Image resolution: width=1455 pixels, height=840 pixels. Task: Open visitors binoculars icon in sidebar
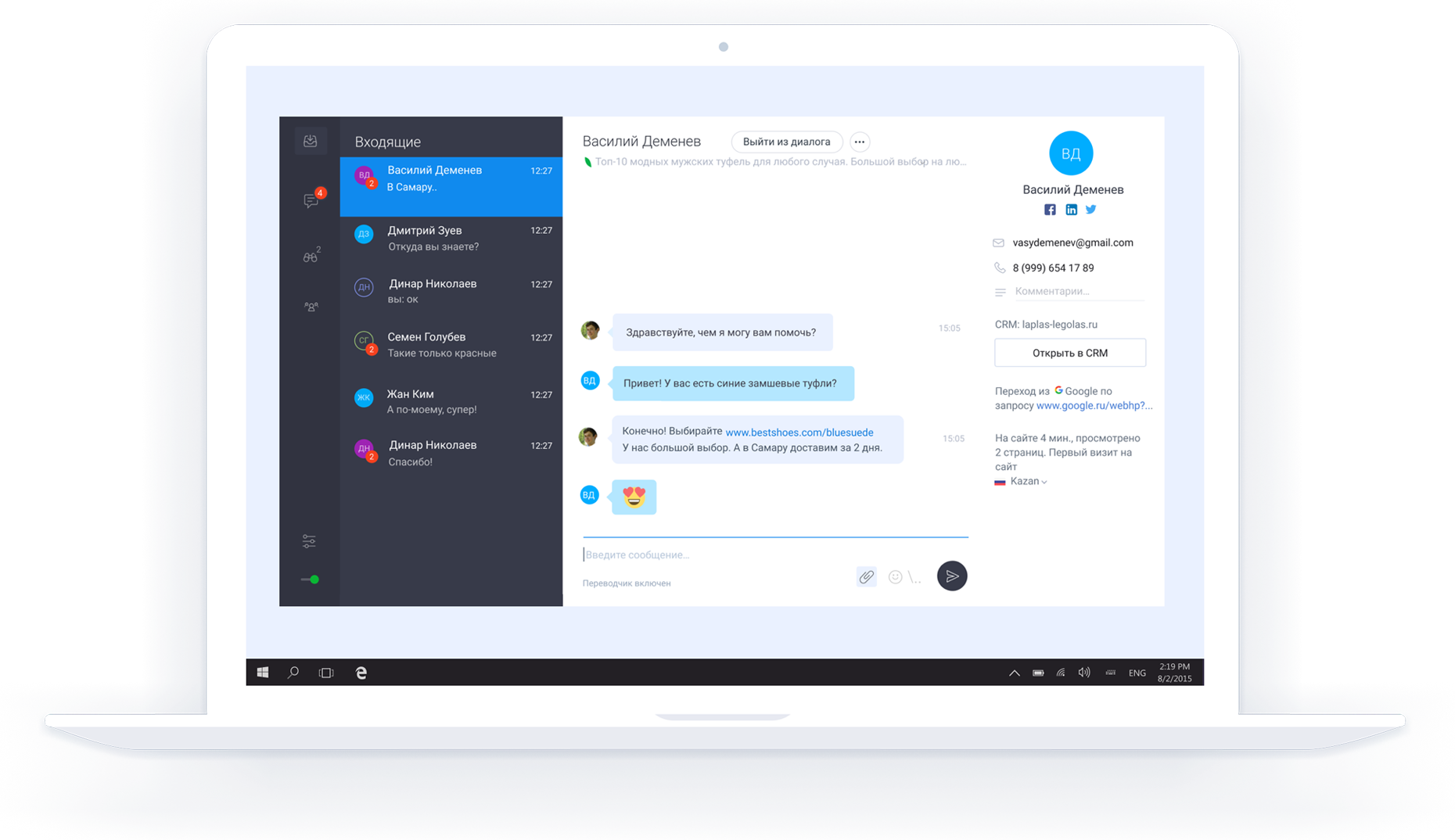(x=311, y=256)
